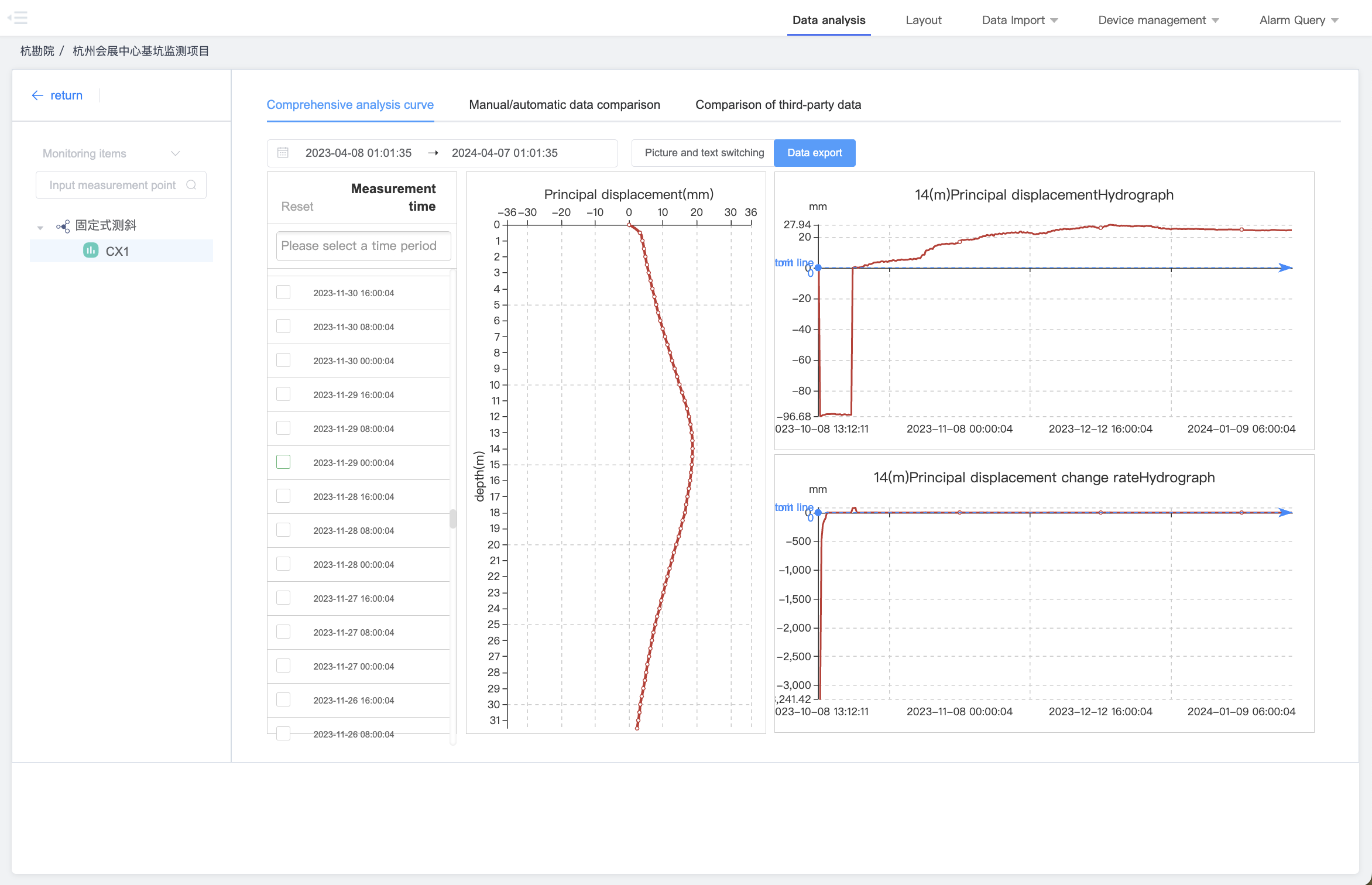Expand the Device management menu arrow
1372x885 pixels.
1215,20
